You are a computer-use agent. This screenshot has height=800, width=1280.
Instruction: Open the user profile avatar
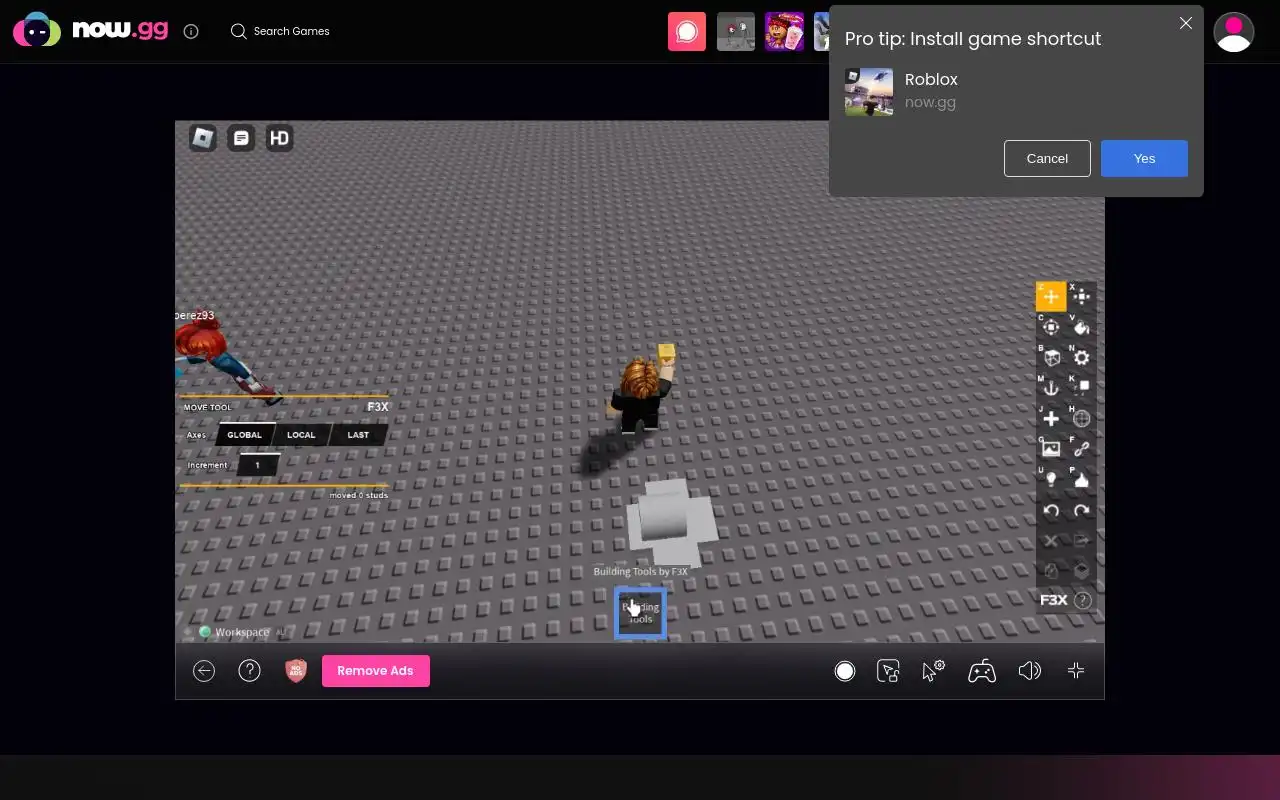(x=1234, y=32)
